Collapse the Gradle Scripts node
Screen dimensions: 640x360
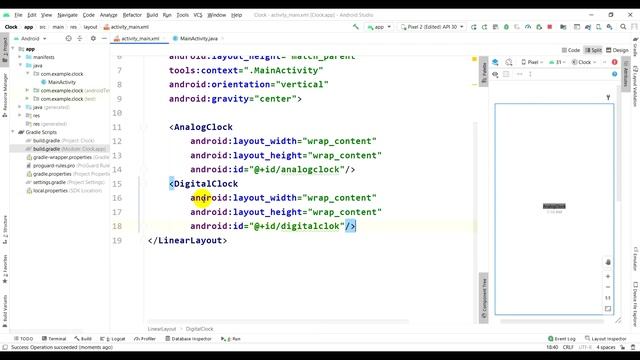(x=13, y=132)
